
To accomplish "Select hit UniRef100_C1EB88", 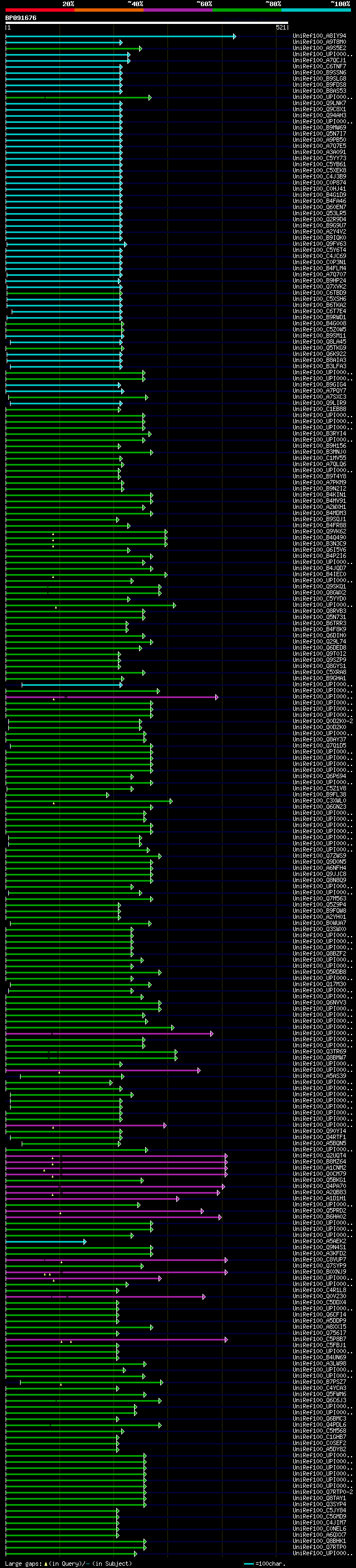I will (x=319, y=409).
